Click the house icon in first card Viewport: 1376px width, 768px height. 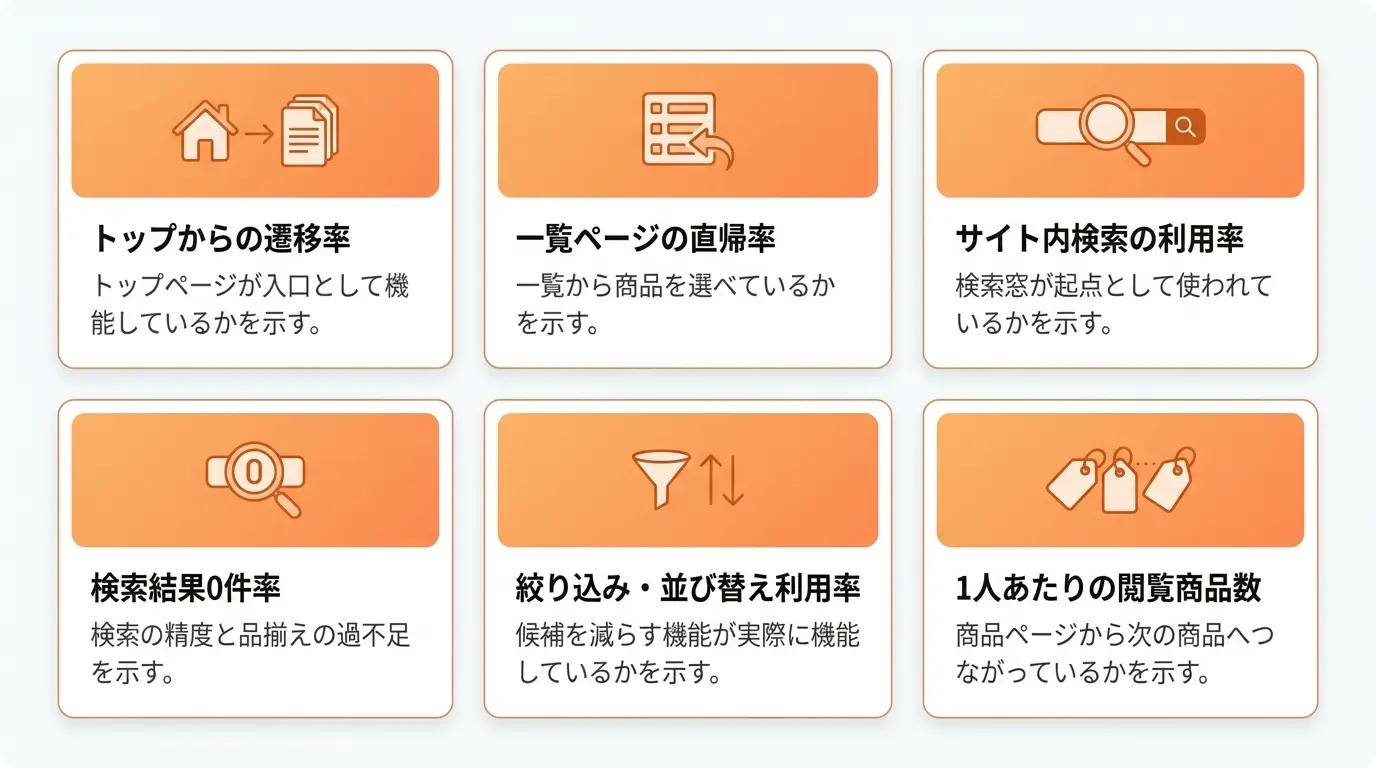[205, 131]
